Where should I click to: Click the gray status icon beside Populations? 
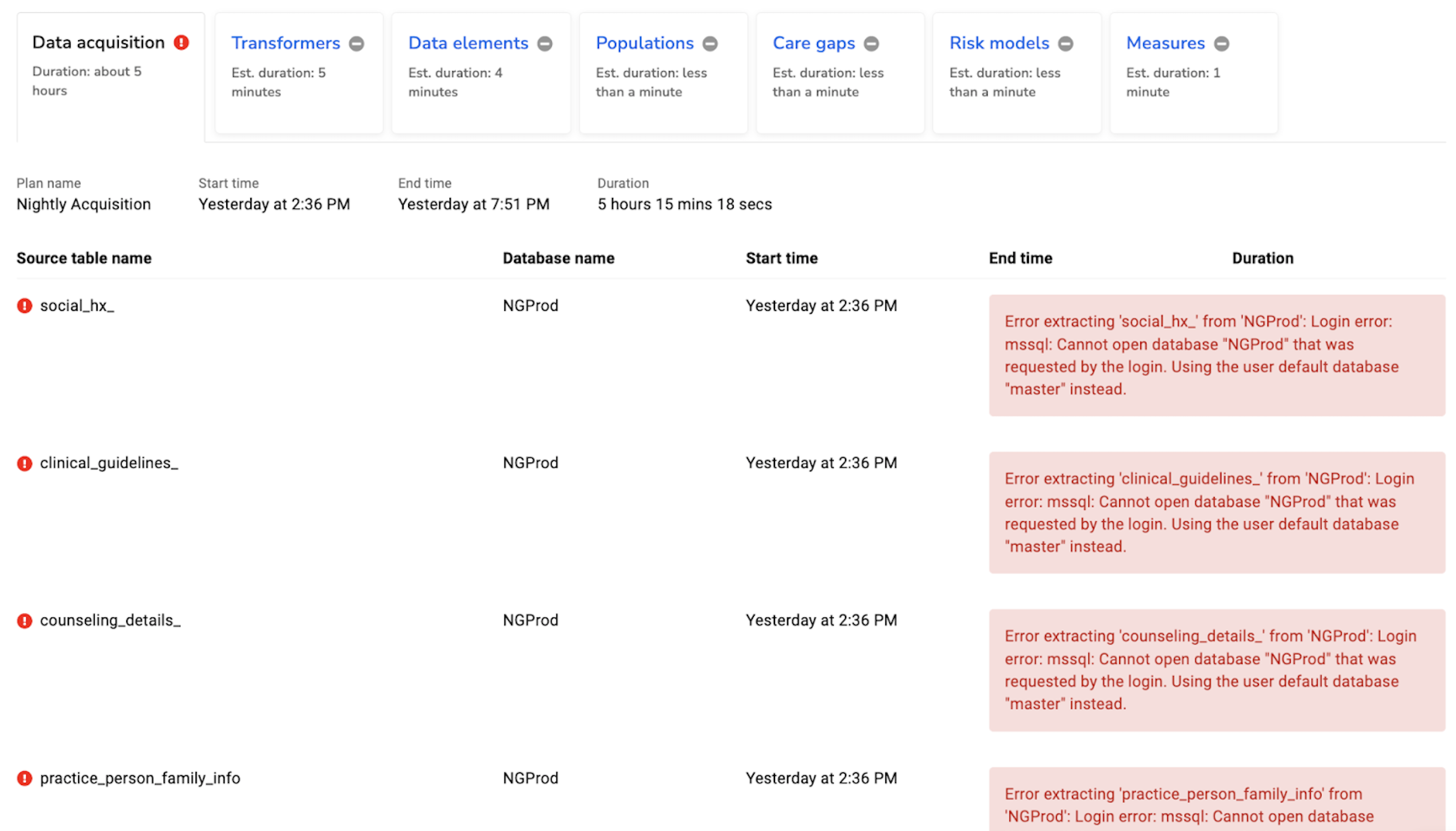pyautogui.click(x=710, y=44)
